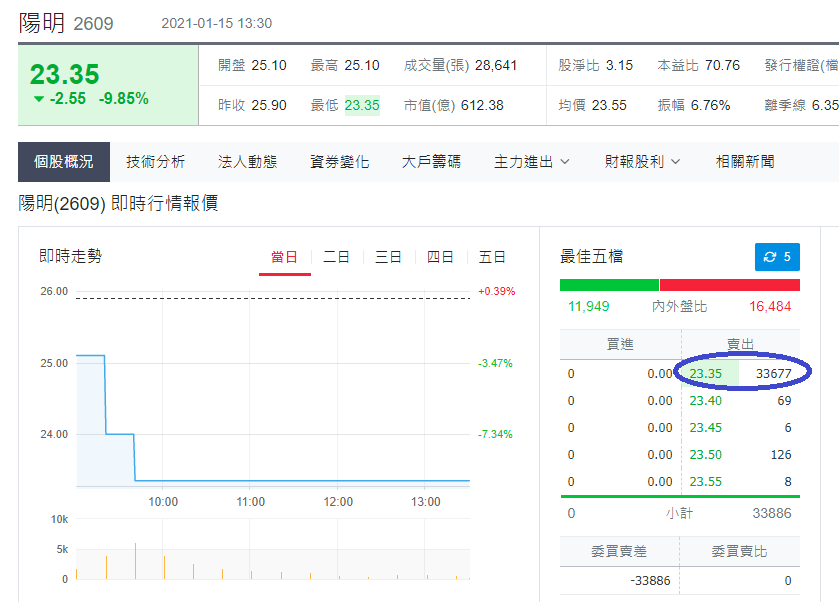
Task: Click the -7.34% chart axis label
Action: (x=495, y=434)
